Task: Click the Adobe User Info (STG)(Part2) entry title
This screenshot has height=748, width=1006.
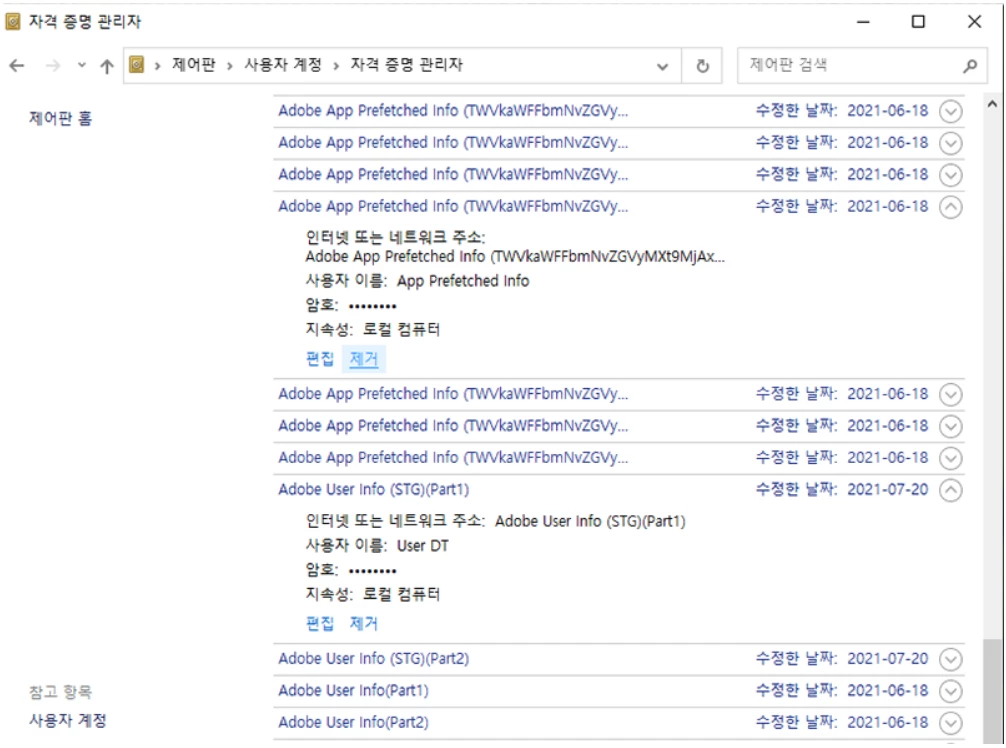Action: pyautogui.click(x=373, y=659)
